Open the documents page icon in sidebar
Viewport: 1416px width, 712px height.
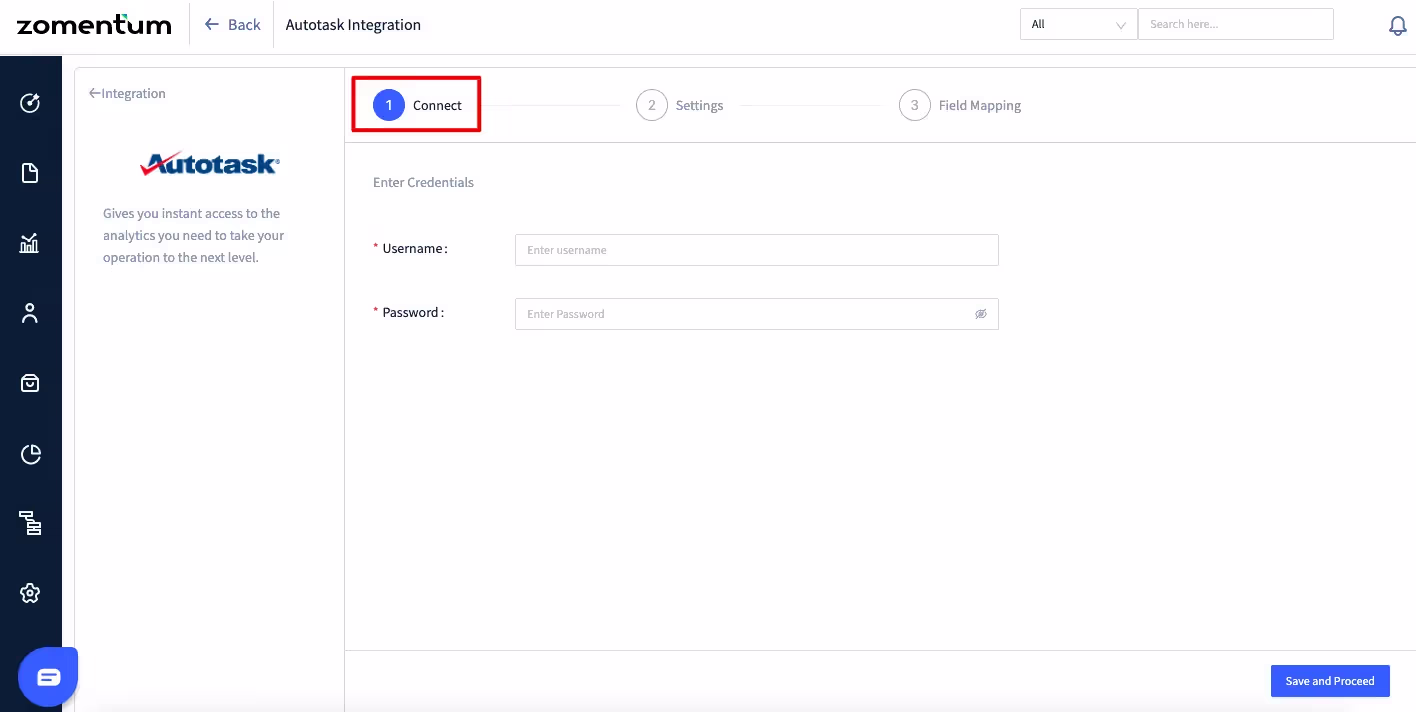pyautogui.click(x=30, y=173)
